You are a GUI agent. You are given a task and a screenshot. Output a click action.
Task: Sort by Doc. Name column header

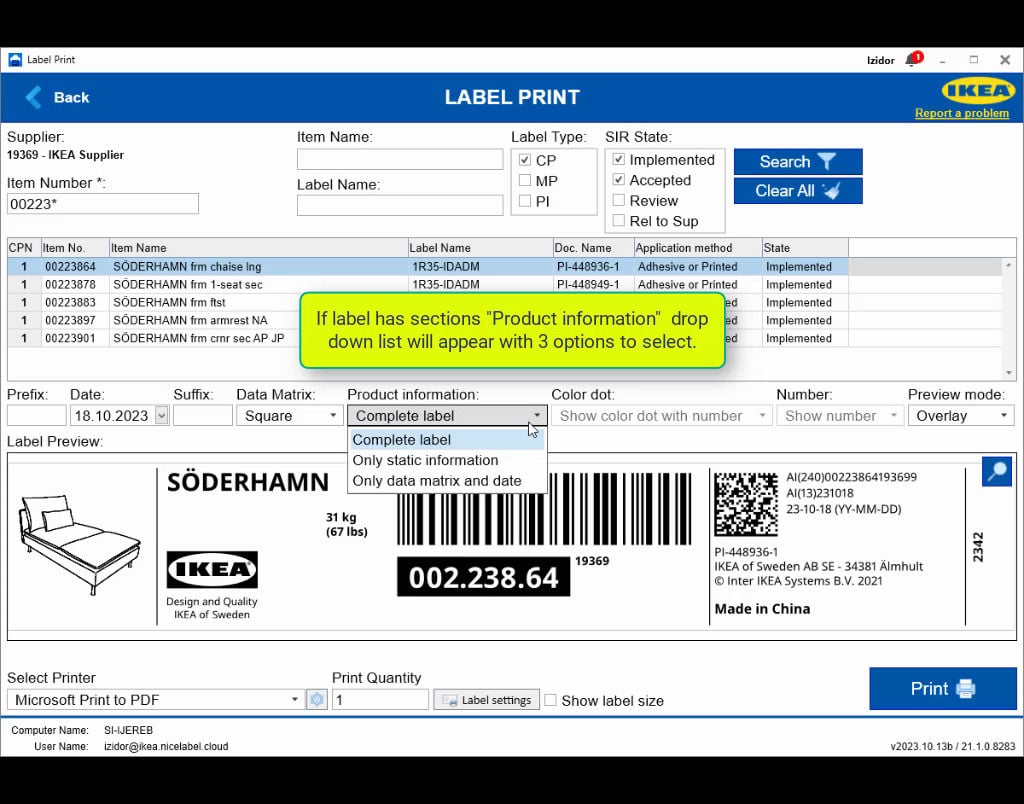[x=594, y=248]
